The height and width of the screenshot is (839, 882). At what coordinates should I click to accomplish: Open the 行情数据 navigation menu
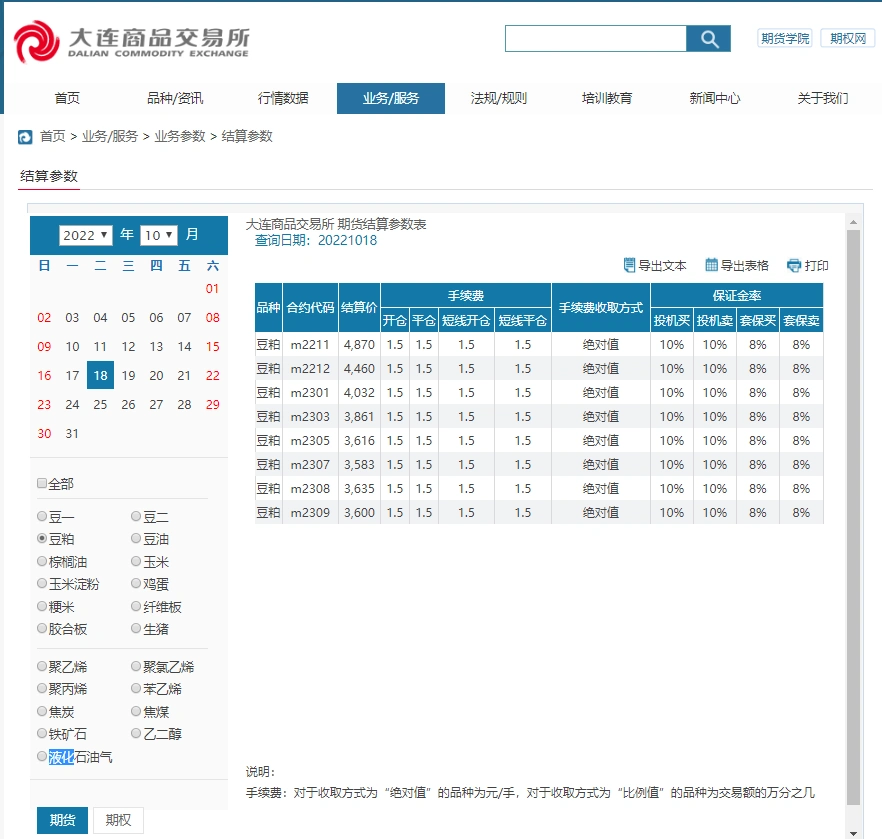tap(282, 99)
